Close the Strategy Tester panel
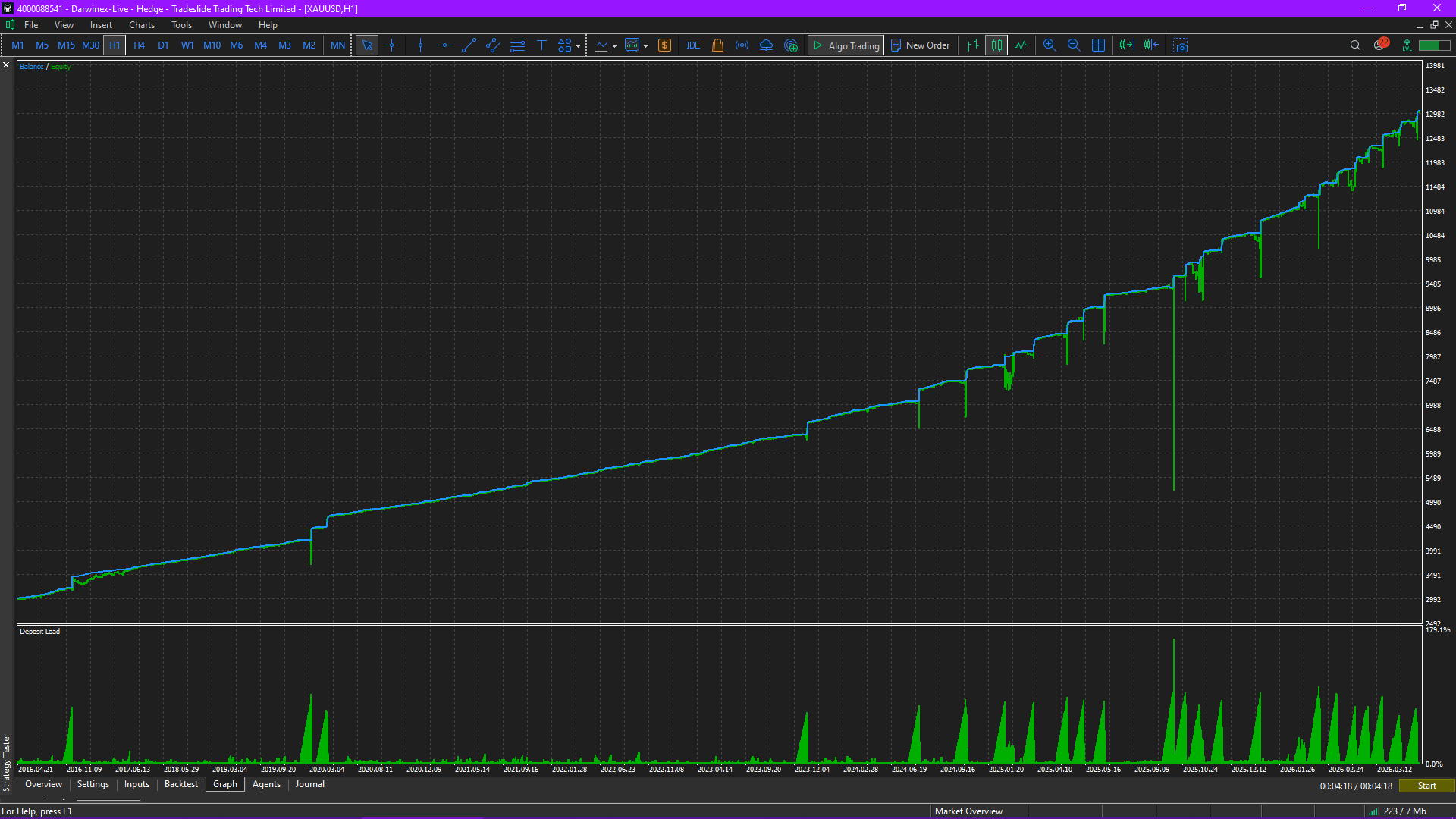1456x819 pixels. [x=6, y=65]
